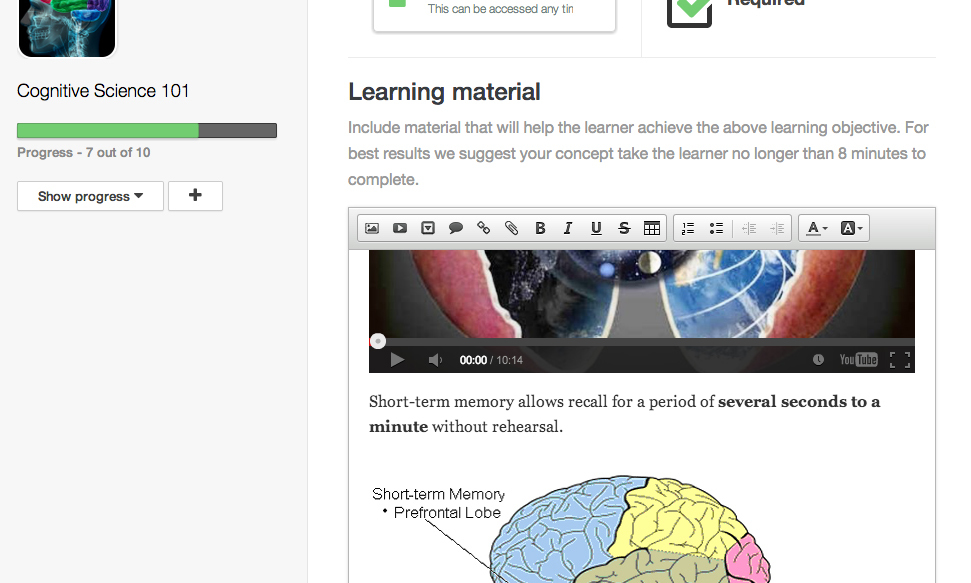Click the 'Prefrontal Lobe' diagram label
This screenshot has width=971, height=583.
(x=446, y=512)
